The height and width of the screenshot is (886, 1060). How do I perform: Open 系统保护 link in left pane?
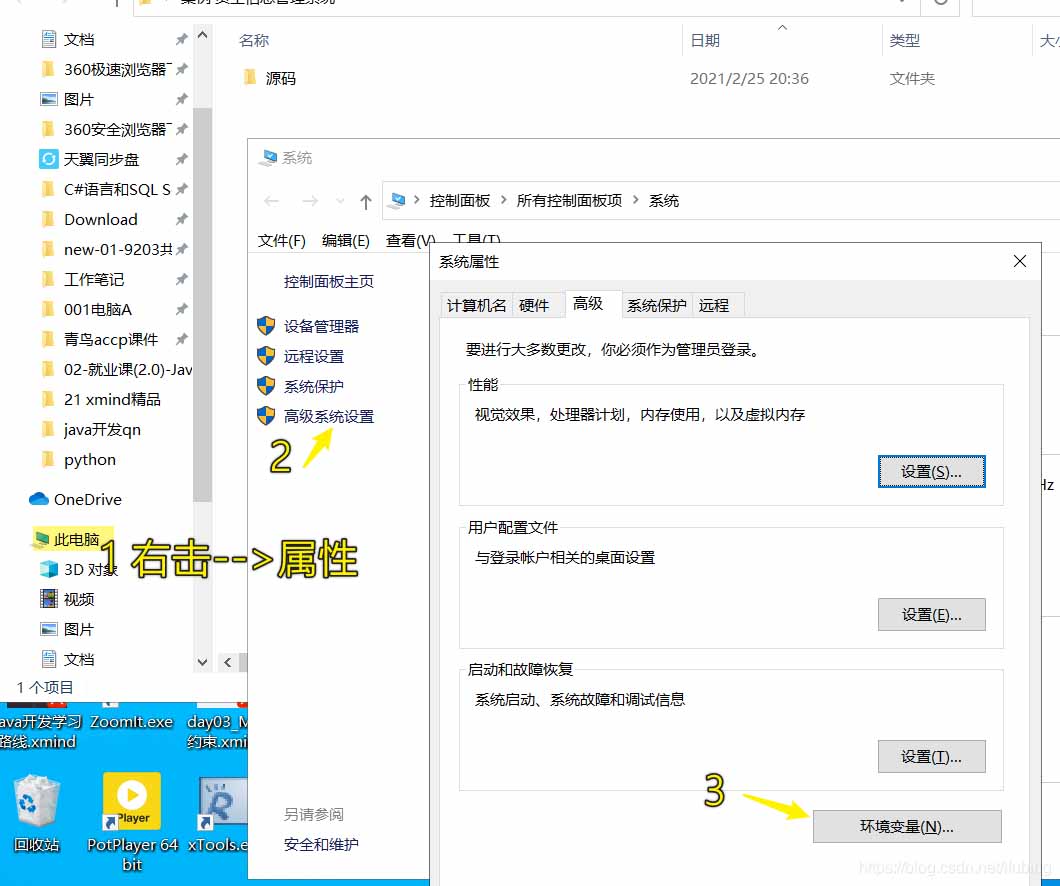(x=314, y=387)
